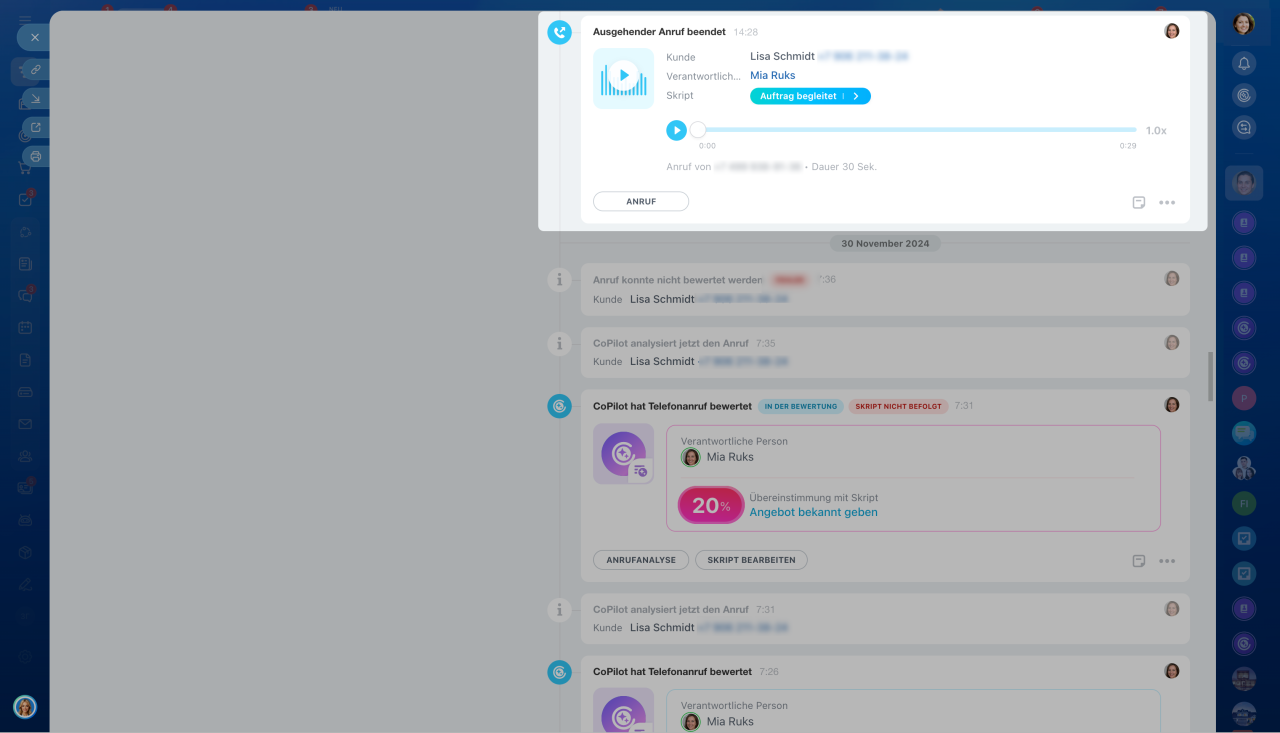Open Lisa Schmidt in the unrated call entry

(x=662, y=299)
